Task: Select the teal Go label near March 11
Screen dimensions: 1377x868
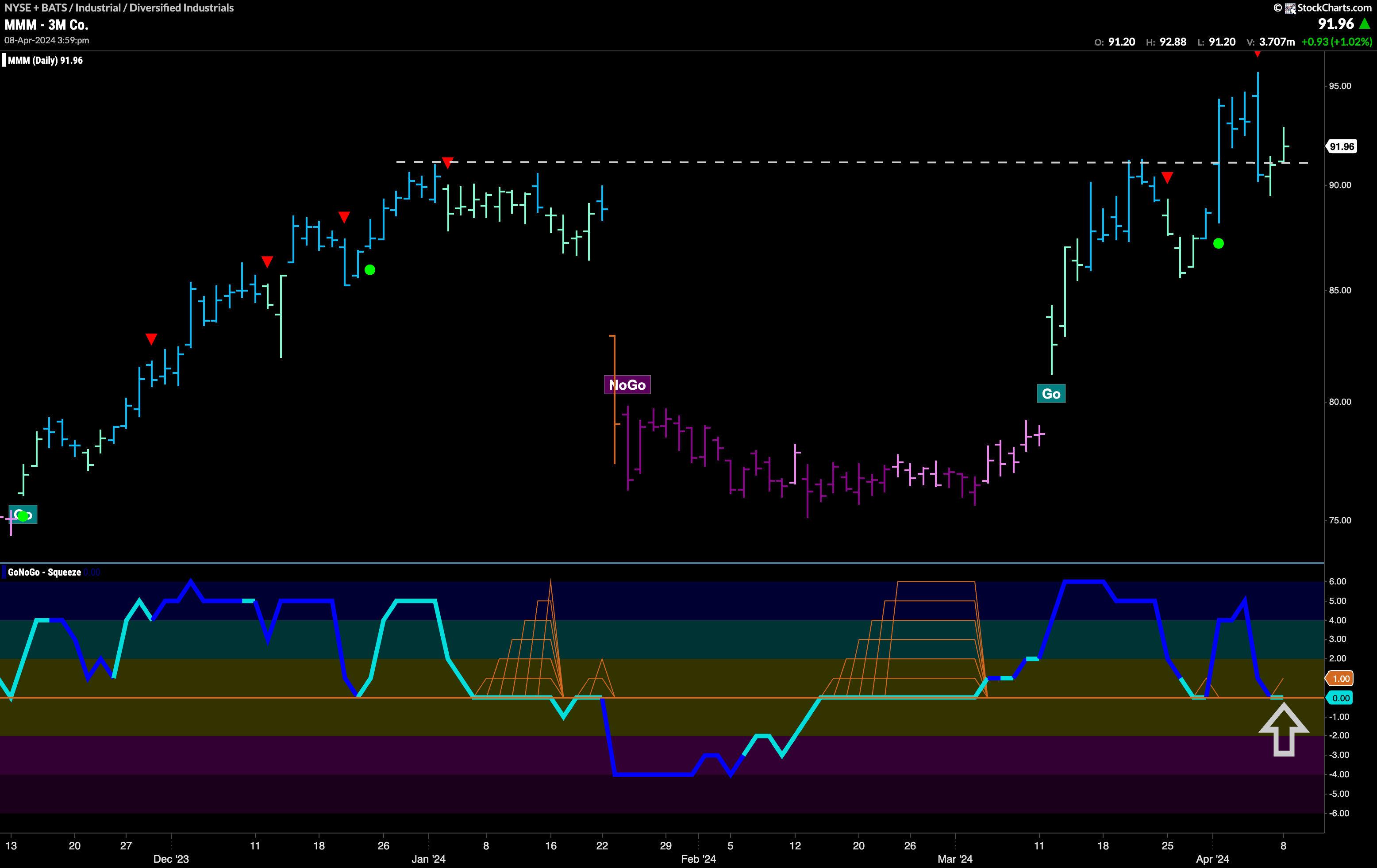Action: [1051, 393]
